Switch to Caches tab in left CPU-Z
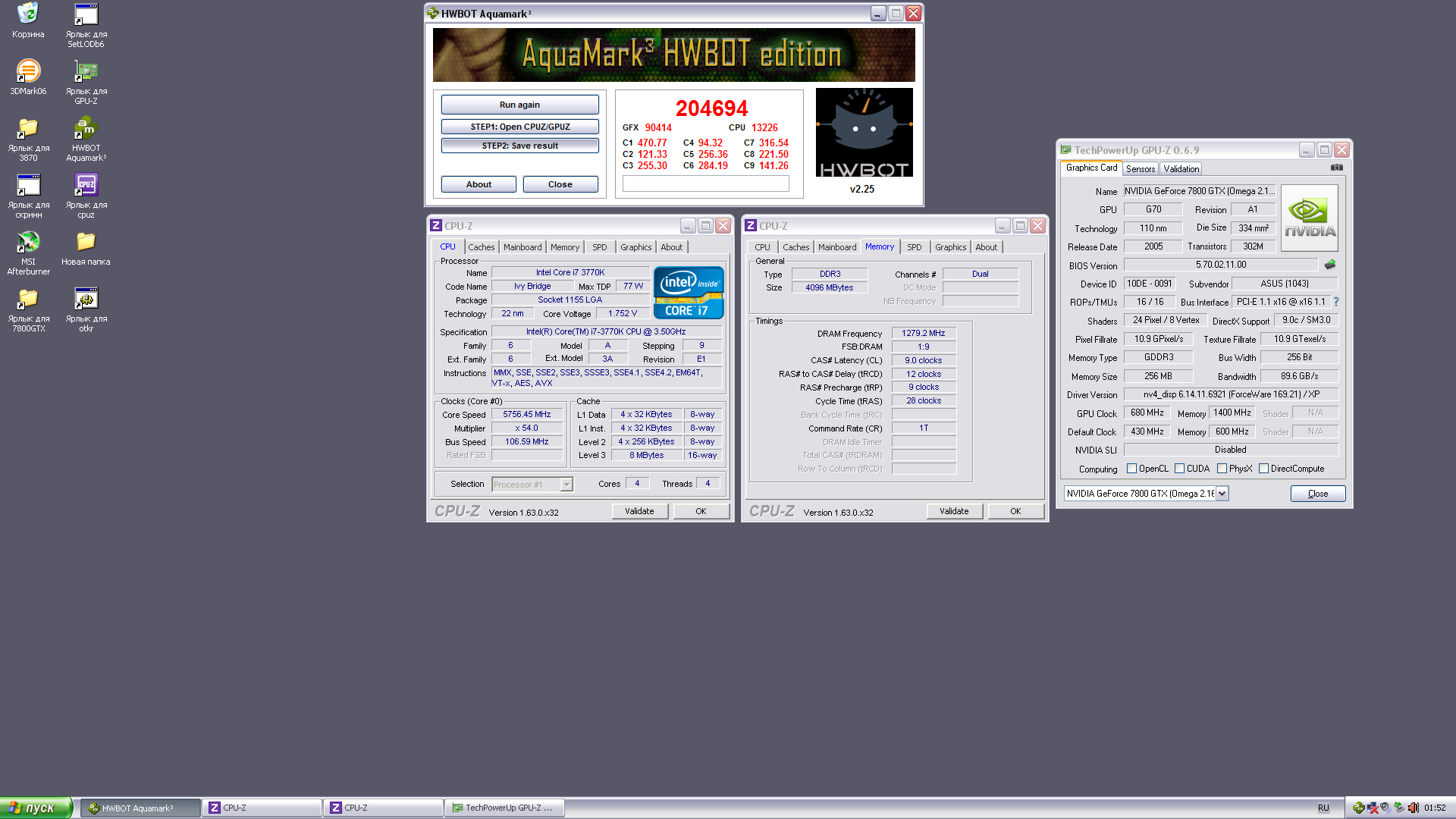 [481, 247]
